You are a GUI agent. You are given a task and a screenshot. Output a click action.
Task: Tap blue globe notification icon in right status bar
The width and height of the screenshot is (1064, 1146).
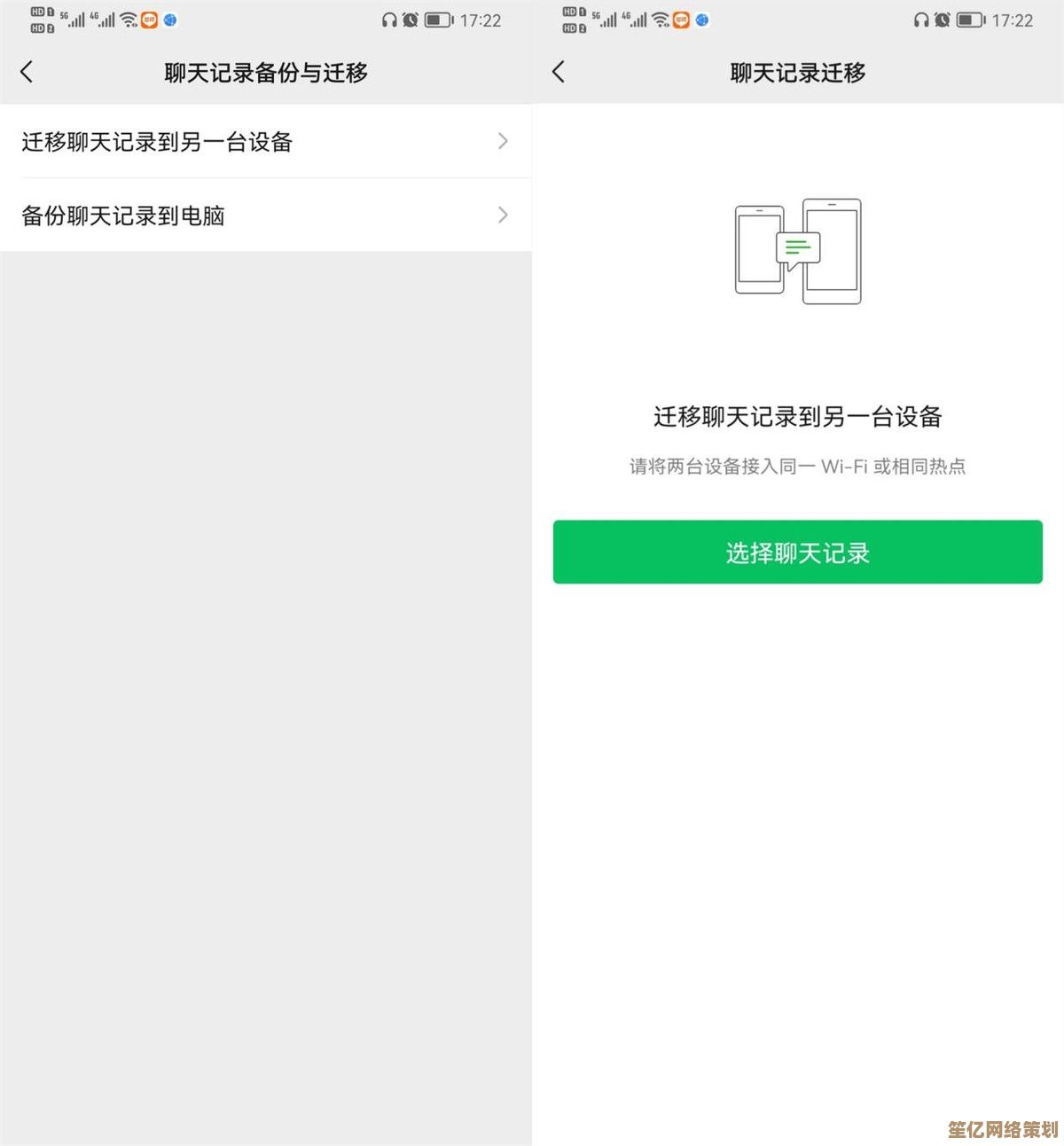point(702,20)
